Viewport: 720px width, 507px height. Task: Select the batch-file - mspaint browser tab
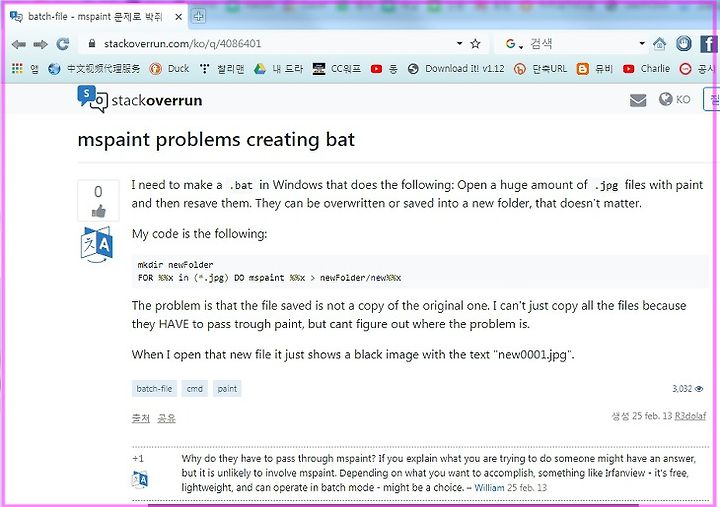pos(94,17)
